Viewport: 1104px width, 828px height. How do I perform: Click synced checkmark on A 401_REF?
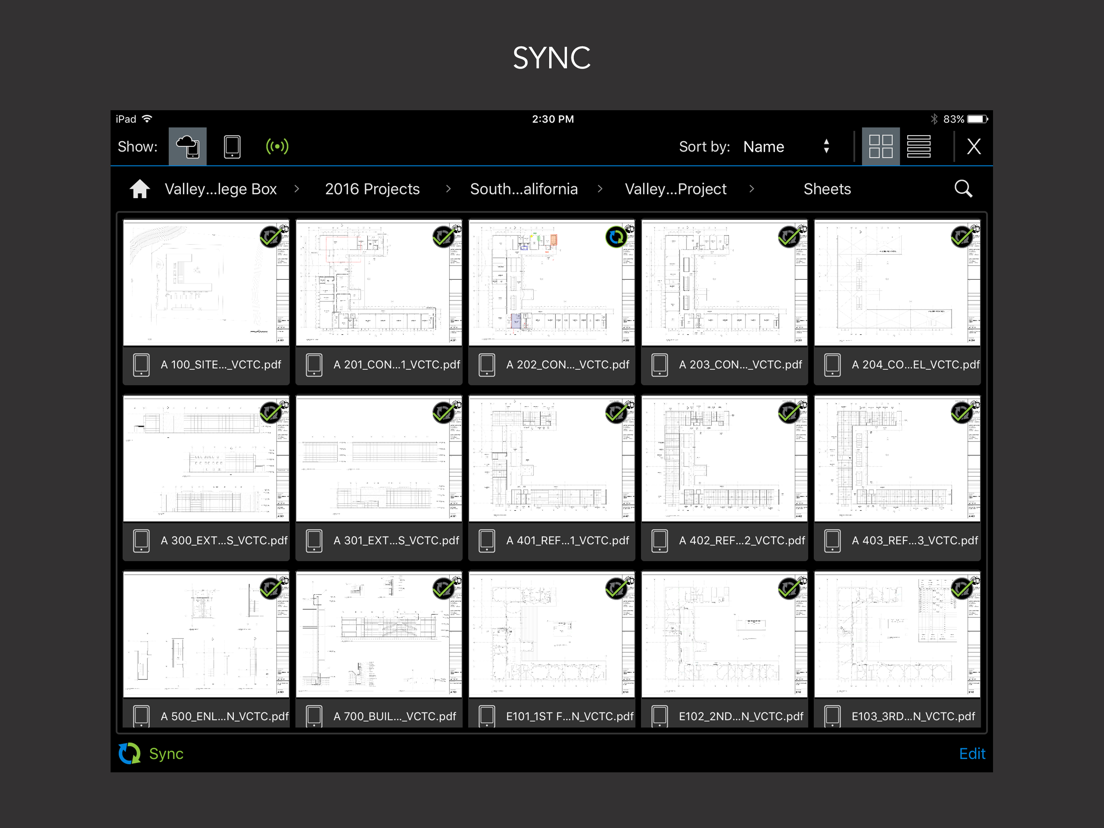point(617,413)
